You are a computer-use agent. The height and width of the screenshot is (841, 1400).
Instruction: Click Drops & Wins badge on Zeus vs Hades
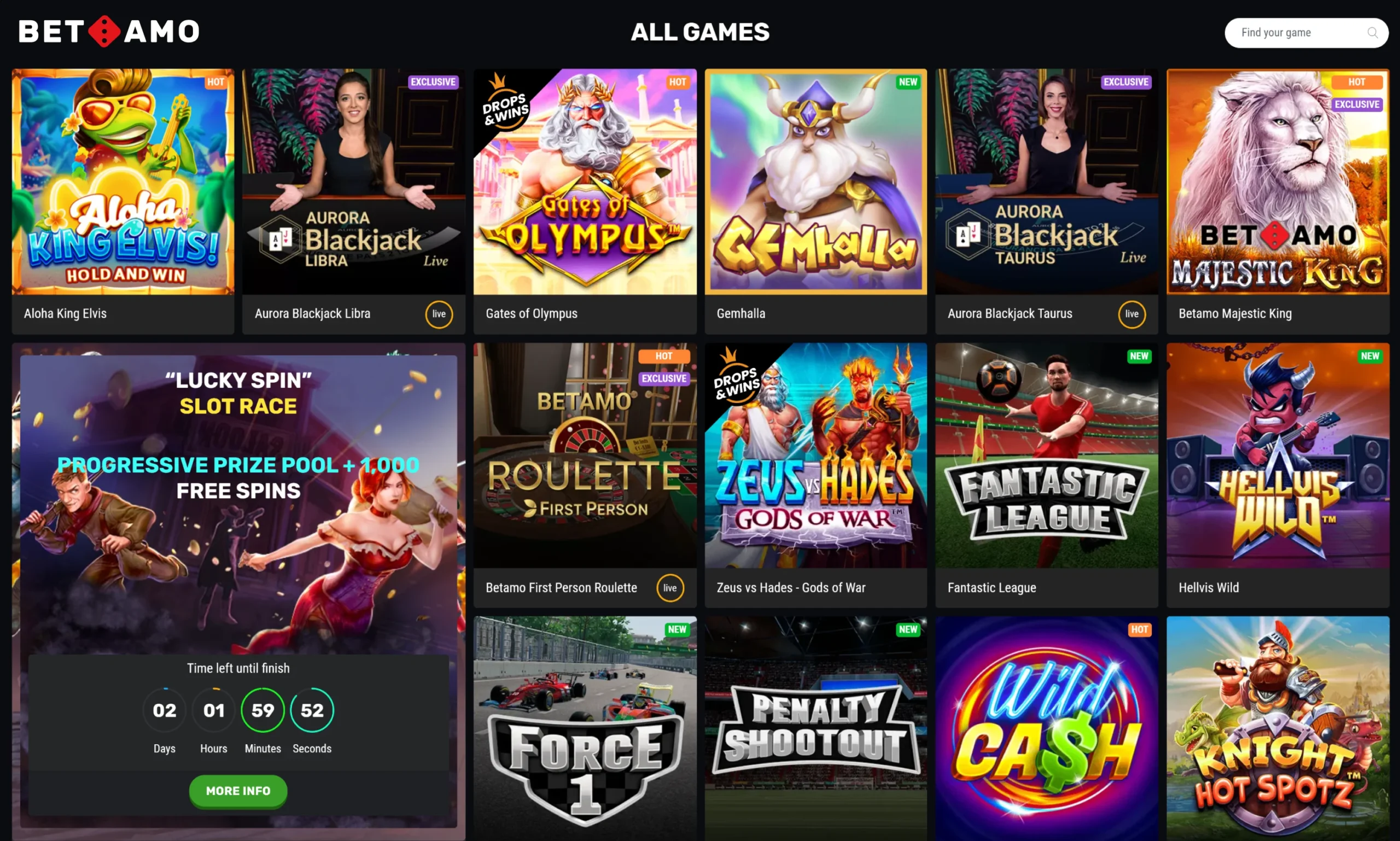736,377
